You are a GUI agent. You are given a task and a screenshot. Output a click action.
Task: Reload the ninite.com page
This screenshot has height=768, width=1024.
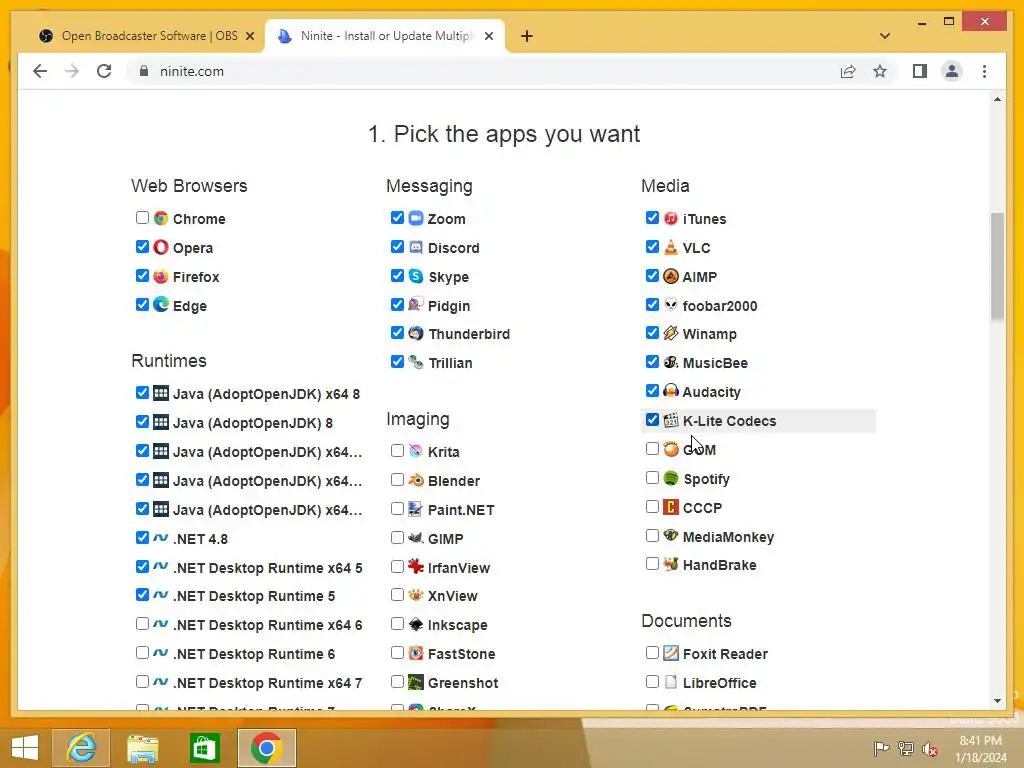pos(104,71)
